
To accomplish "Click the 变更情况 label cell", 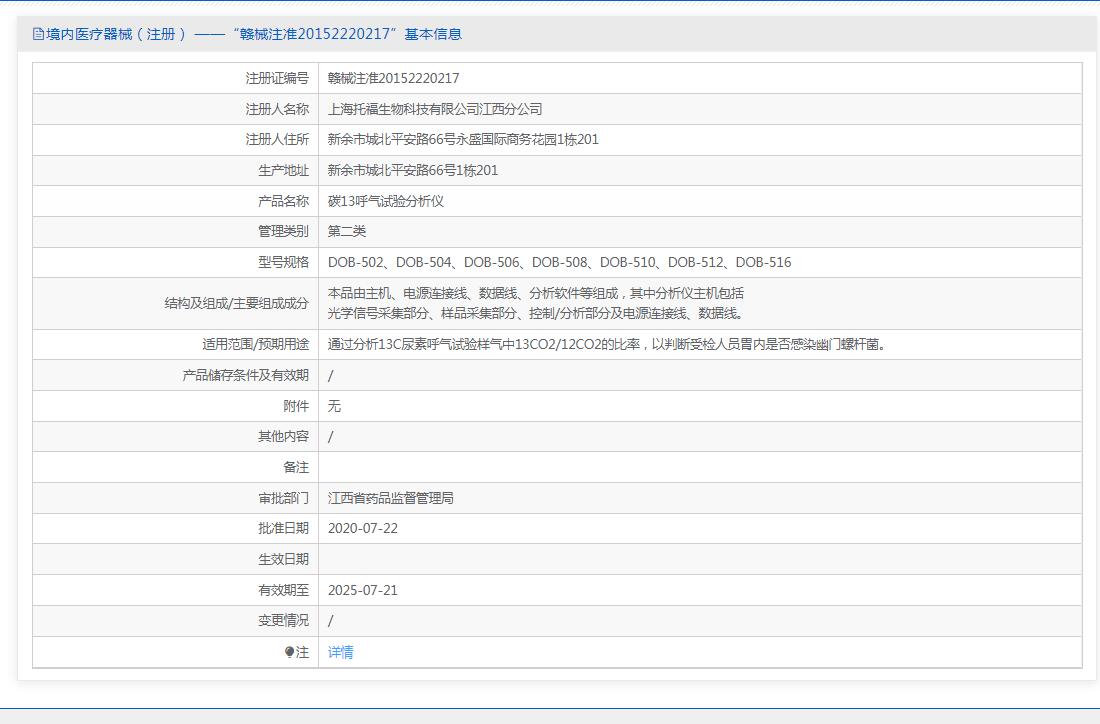I will [175, 620].
